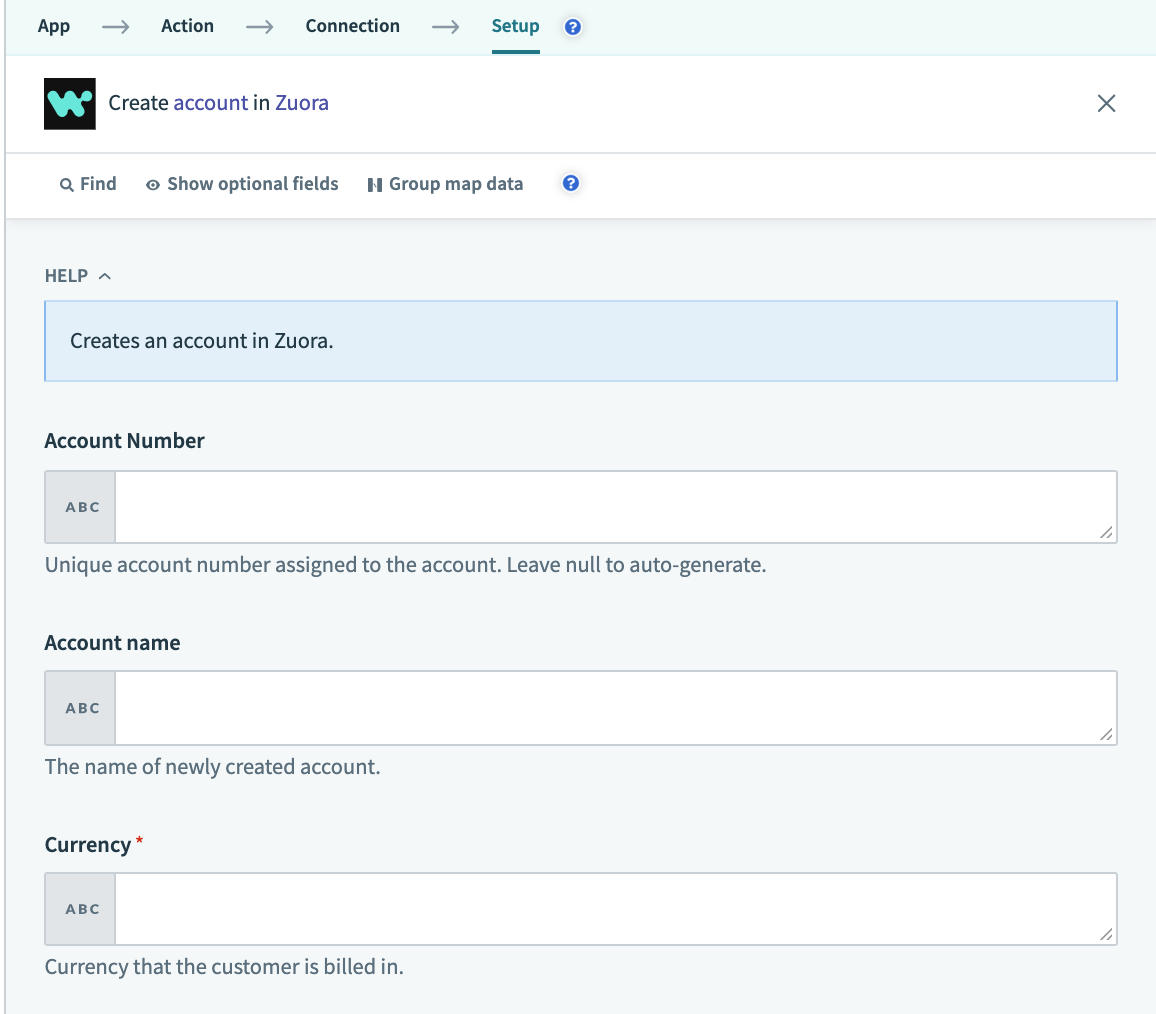This screenshot has width=1156, height=1014.
Task: Select the Connection step
Action: (x=352, y=27)
